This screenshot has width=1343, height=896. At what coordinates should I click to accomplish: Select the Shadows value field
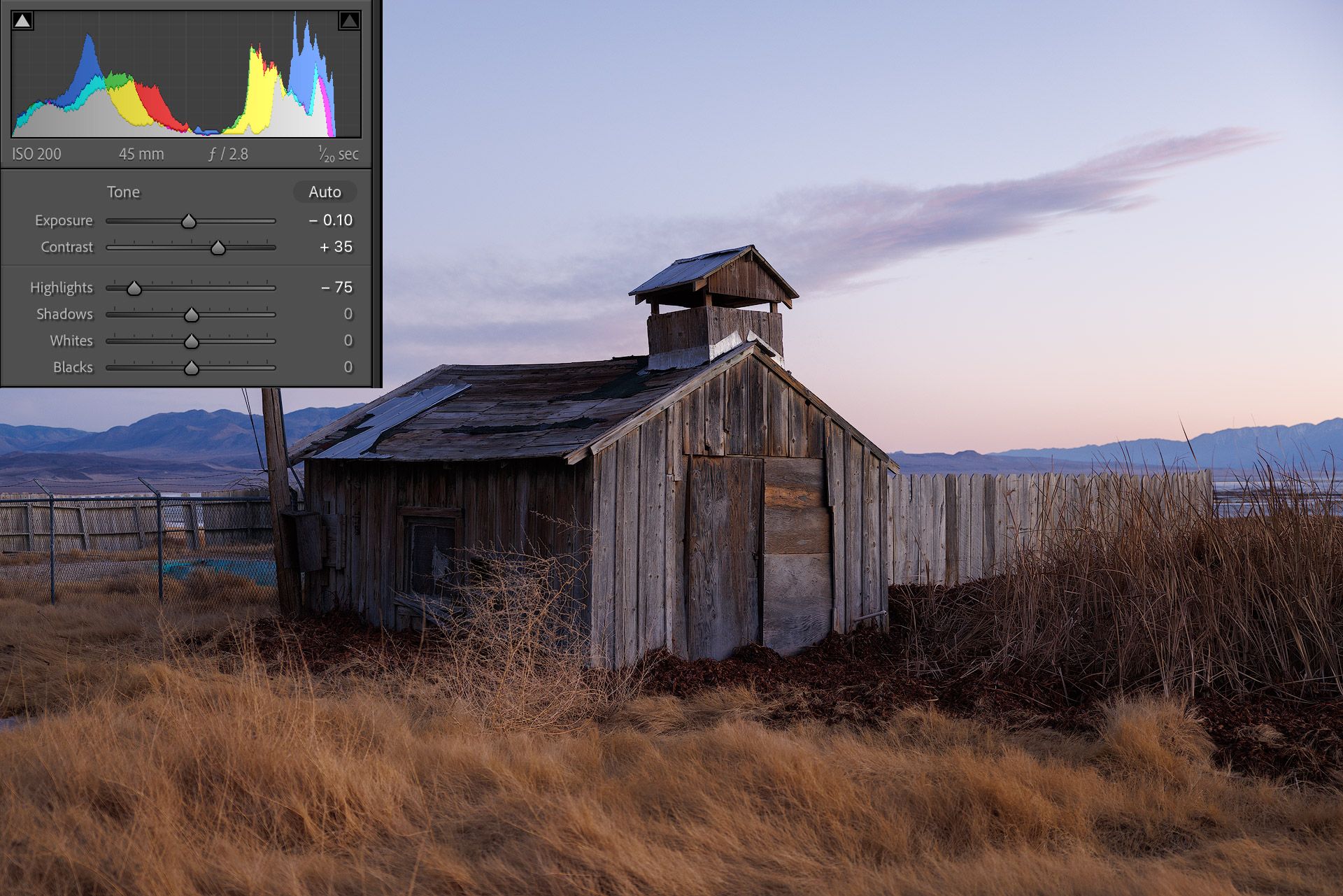point(348,314)
